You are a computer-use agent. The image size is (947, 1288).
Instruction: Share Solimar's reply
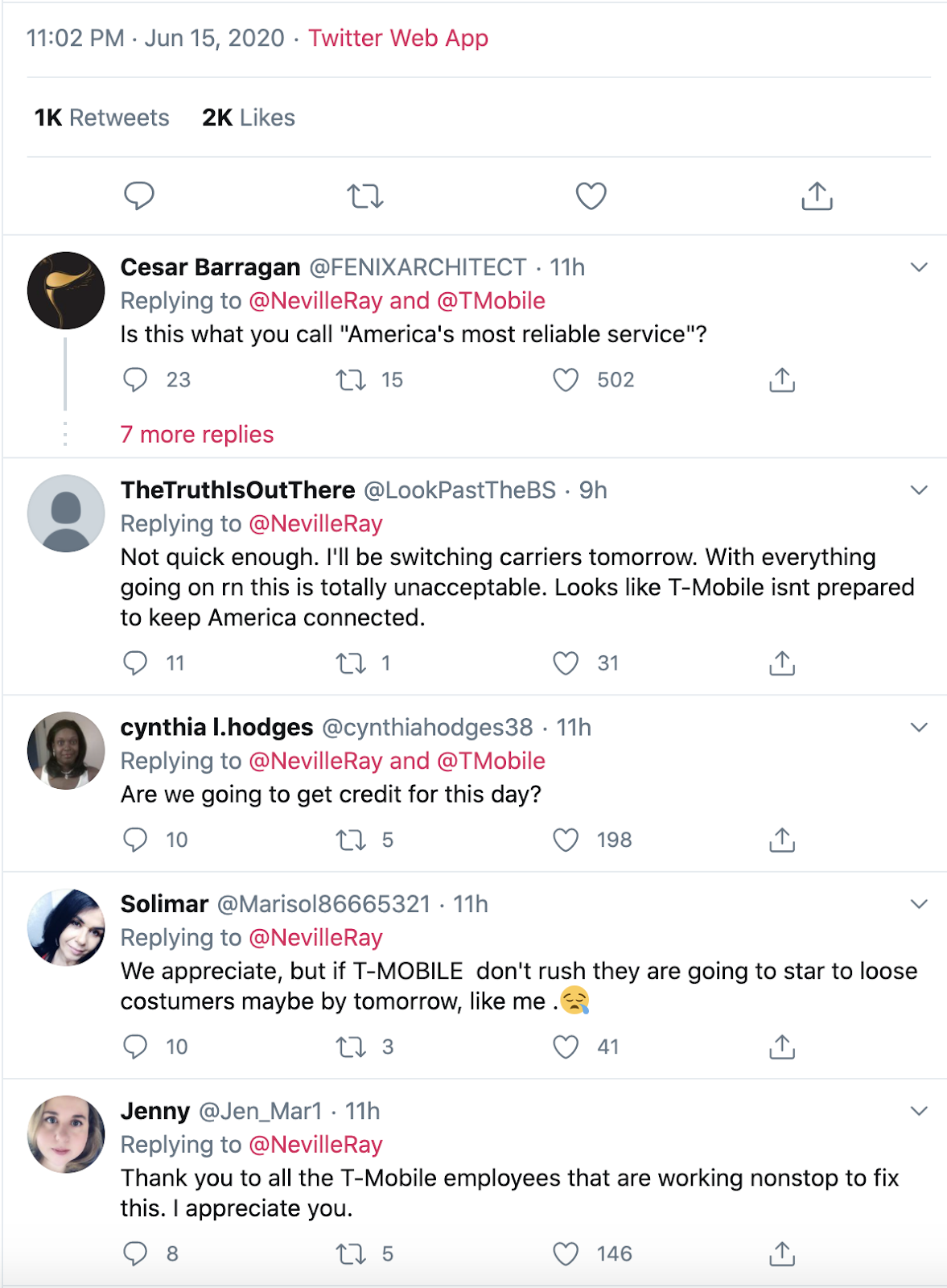click(782, 1046)
